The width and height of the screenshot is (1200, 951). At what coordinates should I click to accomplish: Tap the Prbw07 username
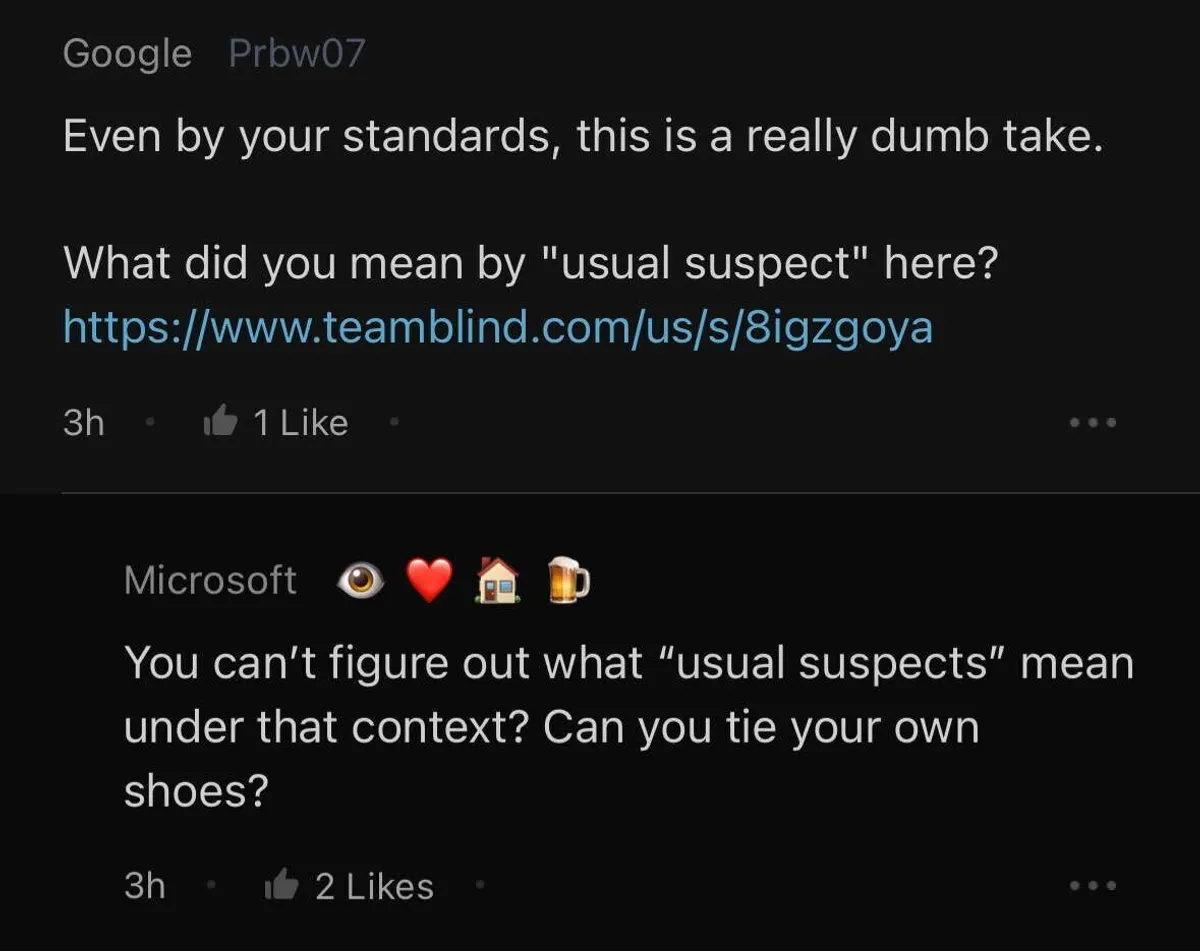(x=296, y=53)
